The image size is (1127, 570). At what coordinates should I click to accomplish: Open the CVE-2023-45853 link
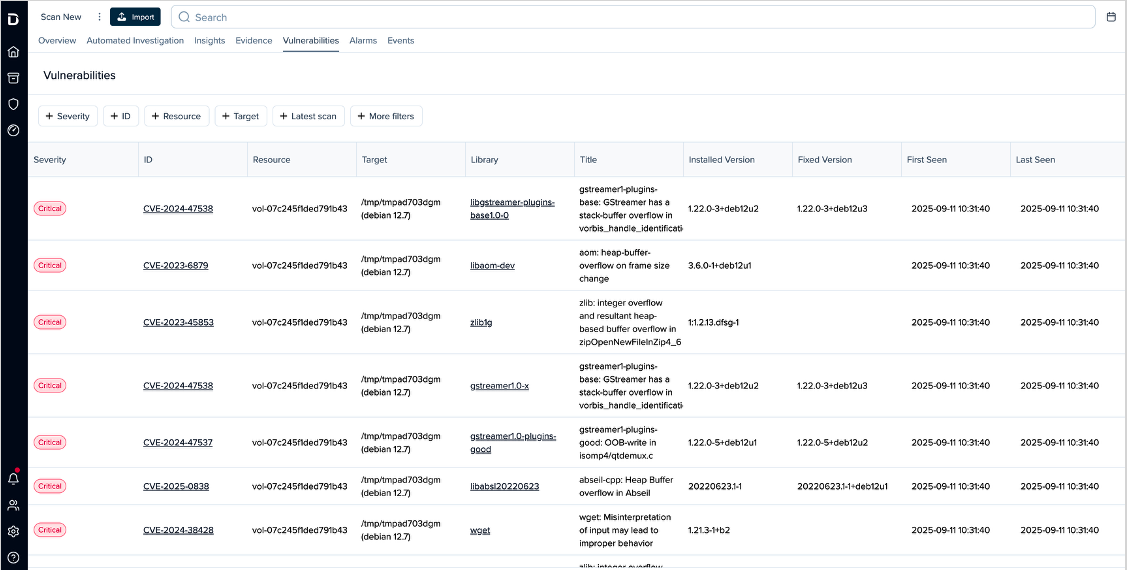pos(178,322)
